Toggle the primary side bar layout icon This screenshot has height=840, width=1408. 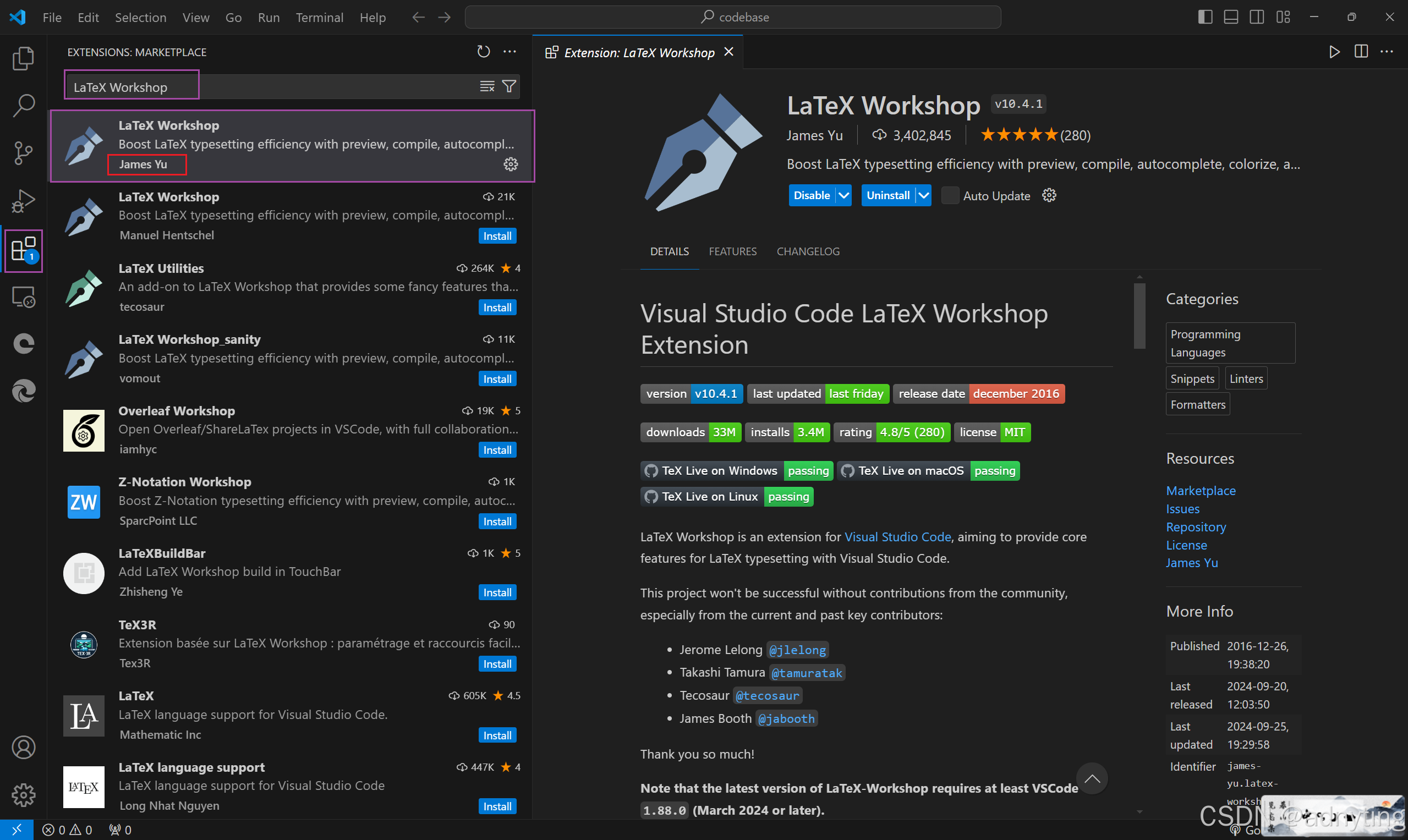pos(1206,17)
